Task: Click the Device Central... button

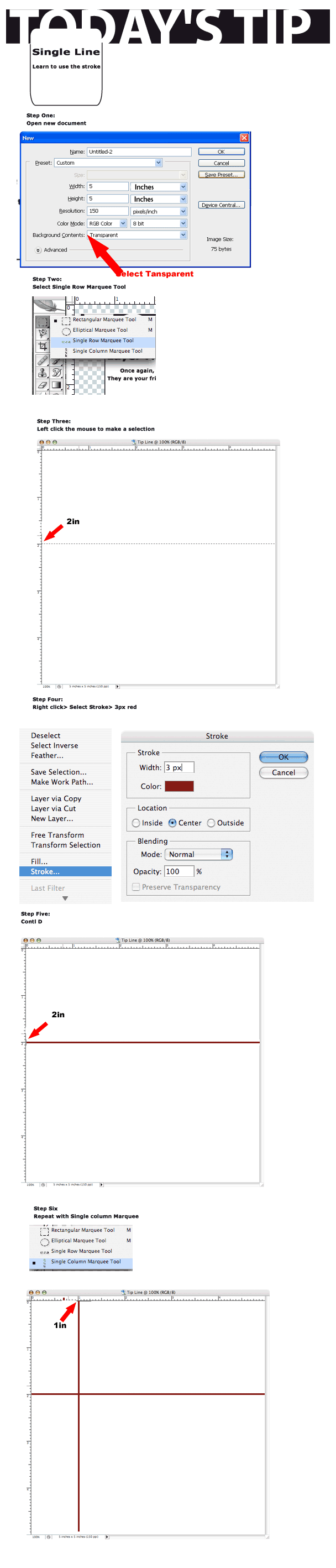Action: pyautogui.click(x=222, y=205)
